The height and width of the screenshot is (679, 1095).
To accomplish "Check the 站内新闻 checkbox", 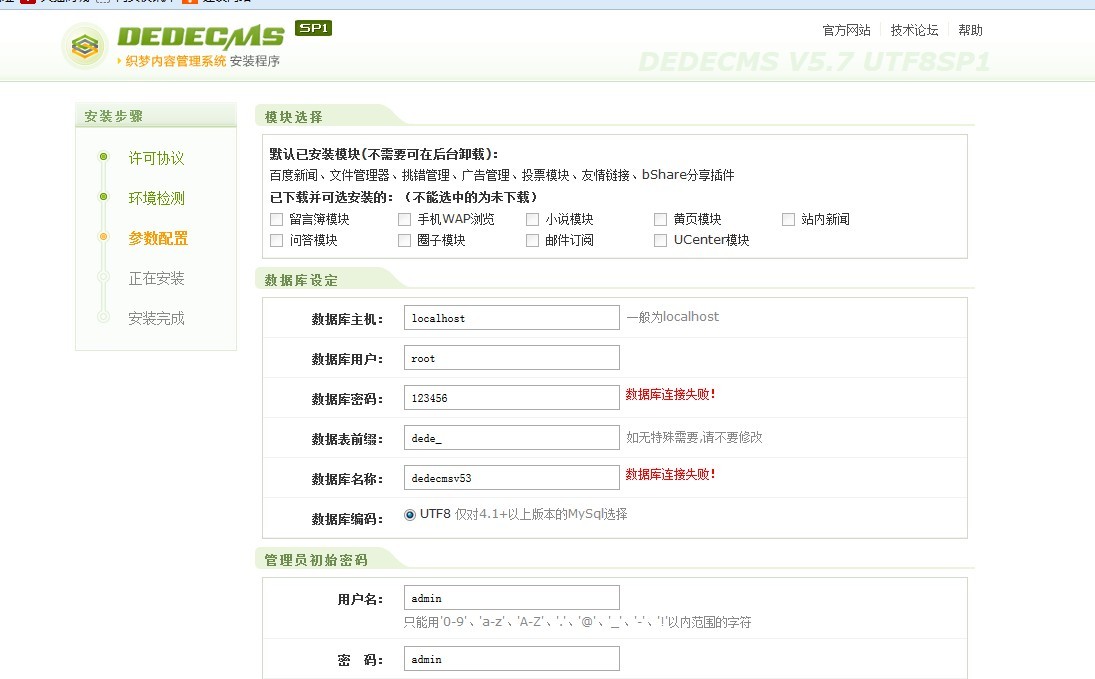I will (x=788, y=219).
